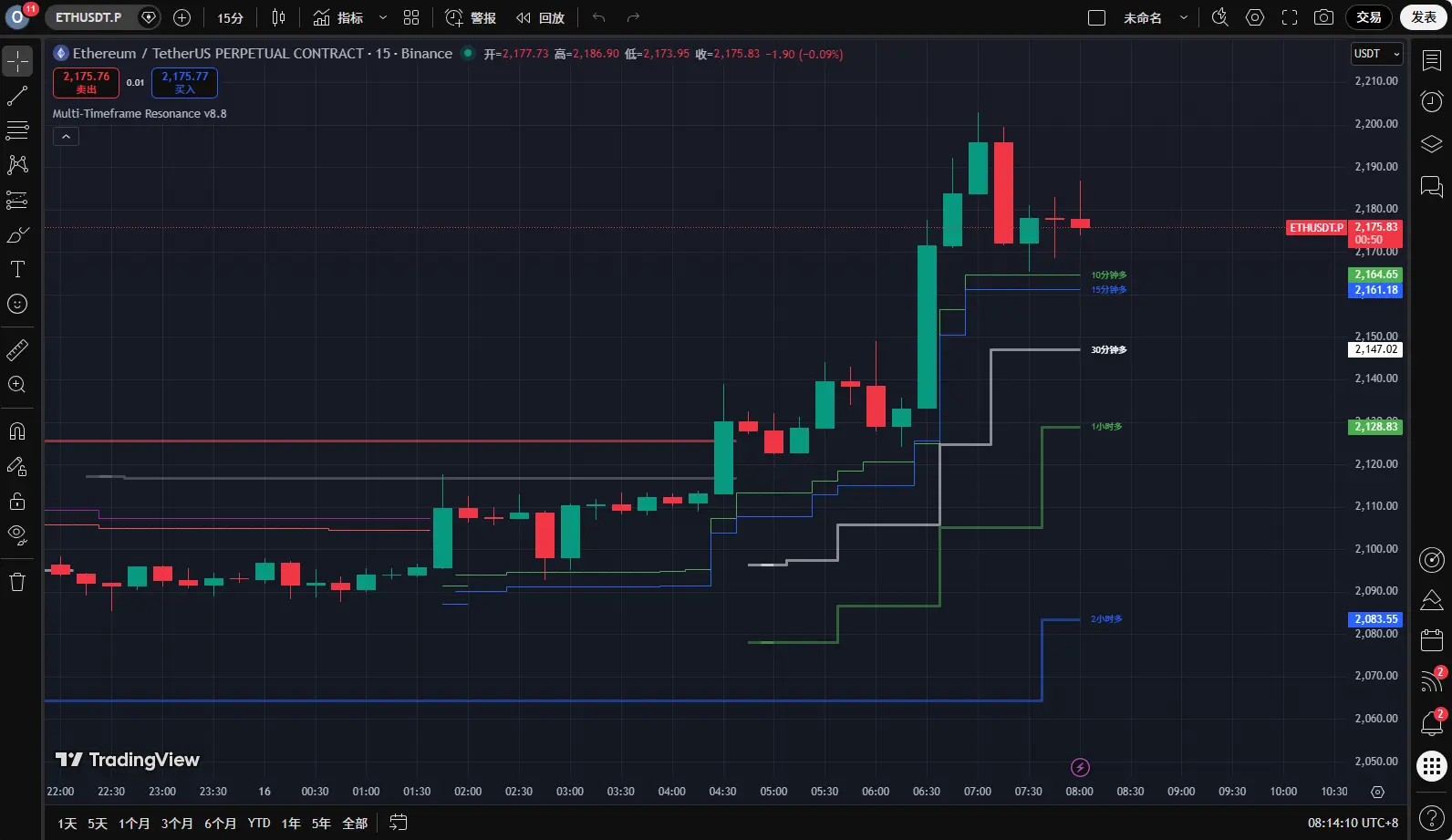Select the Text annotation tool
The width and height of the screenshot is (1452, 840).
(17, 269)
